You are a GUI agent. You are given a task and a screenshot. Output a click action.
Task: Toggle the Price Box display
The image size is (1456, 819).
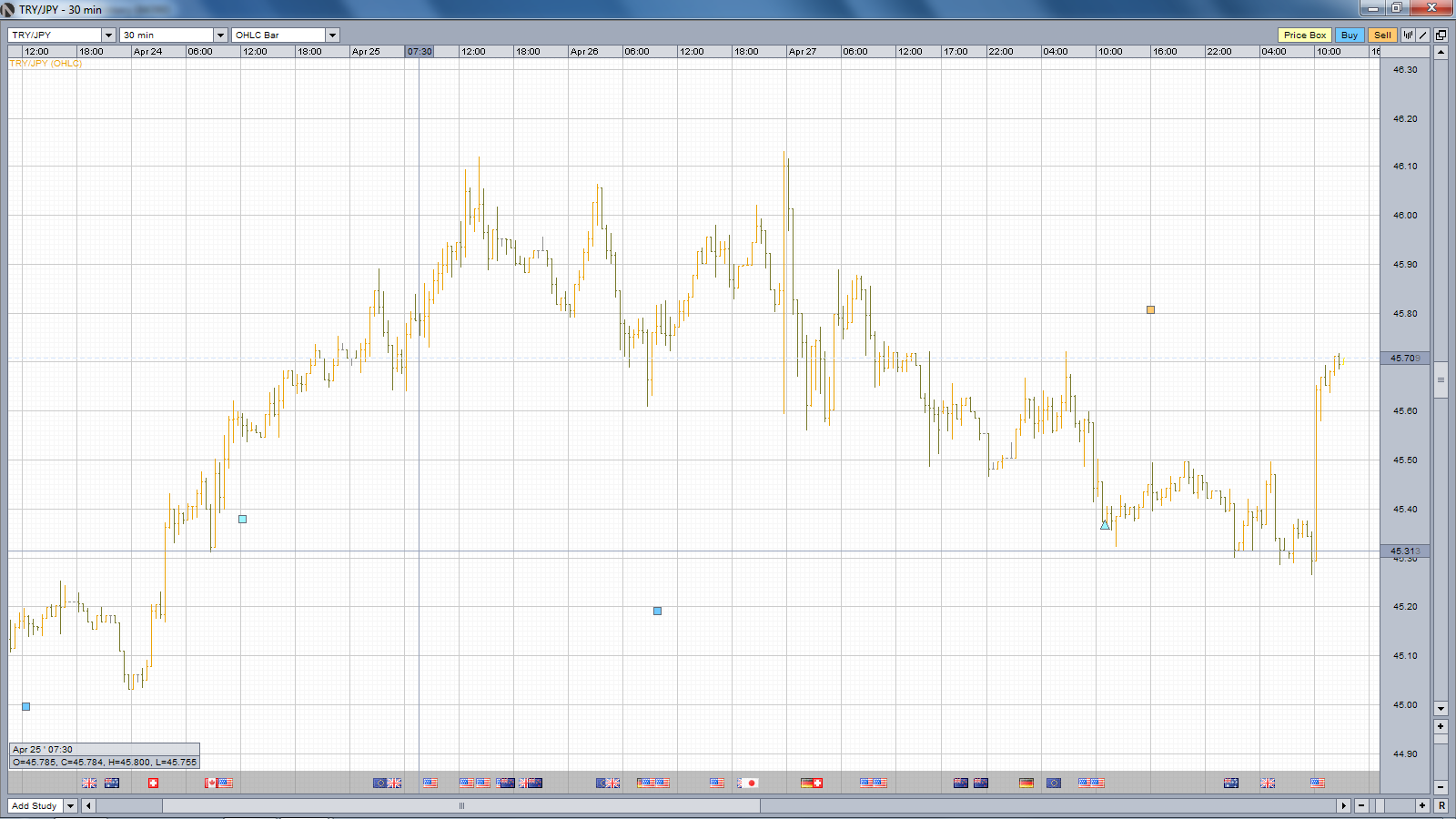point(1305,35)
